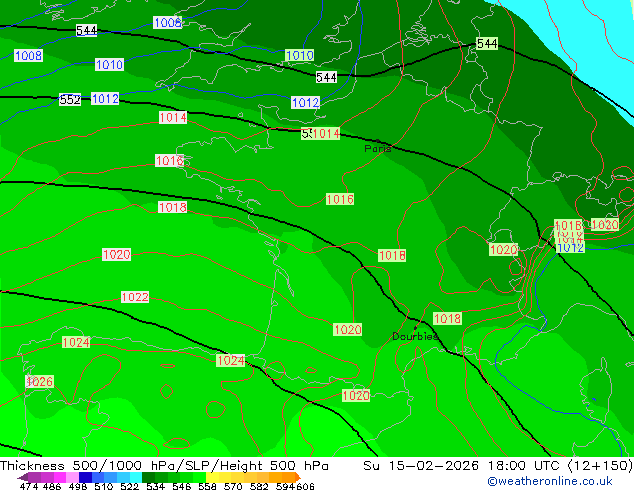
Task: Click the 1018 label beside Dourbies
Action: click(x=447, y=319)
